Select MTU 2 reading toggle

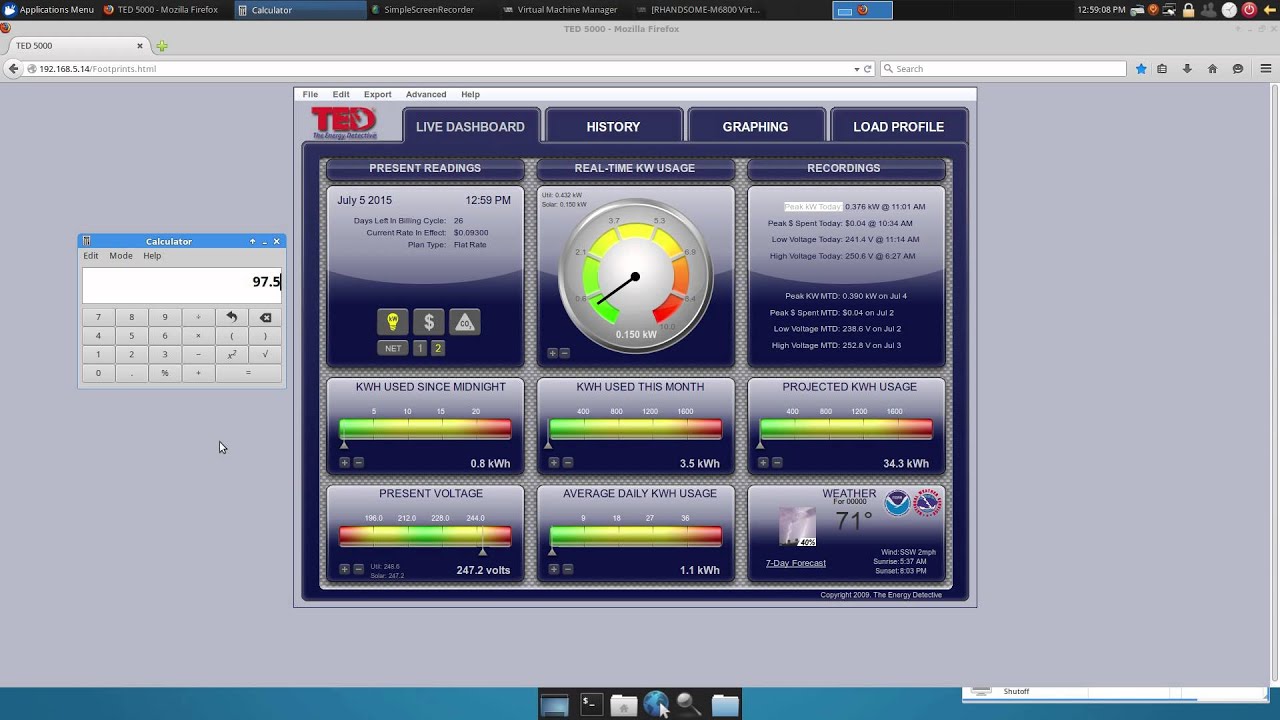tap(438, 348)
